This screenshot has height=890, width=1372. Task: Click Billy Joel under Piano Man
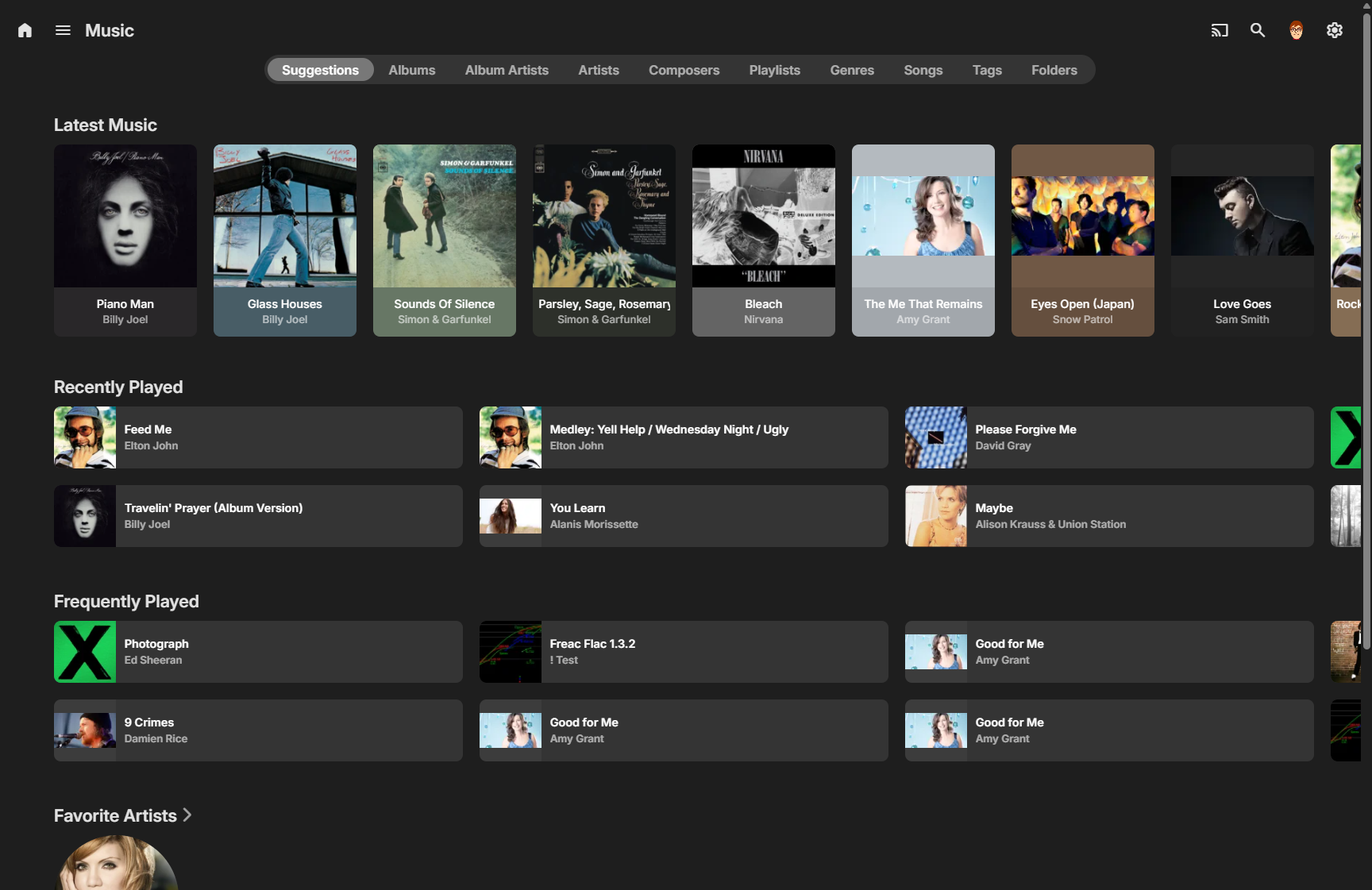point(125,319)
